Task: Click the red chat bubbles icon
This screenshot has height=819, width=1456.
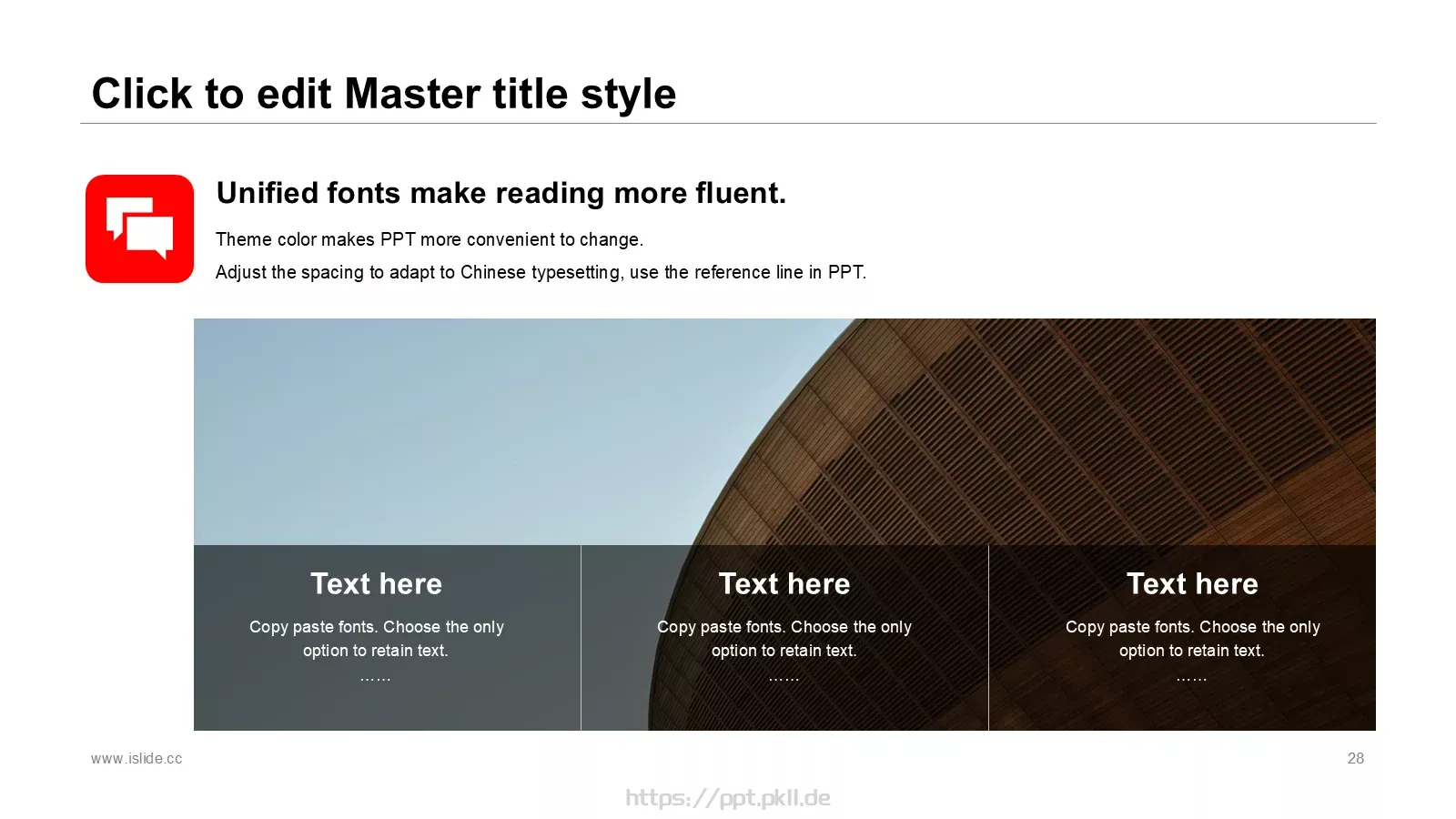Action: (x=139, y=228)
